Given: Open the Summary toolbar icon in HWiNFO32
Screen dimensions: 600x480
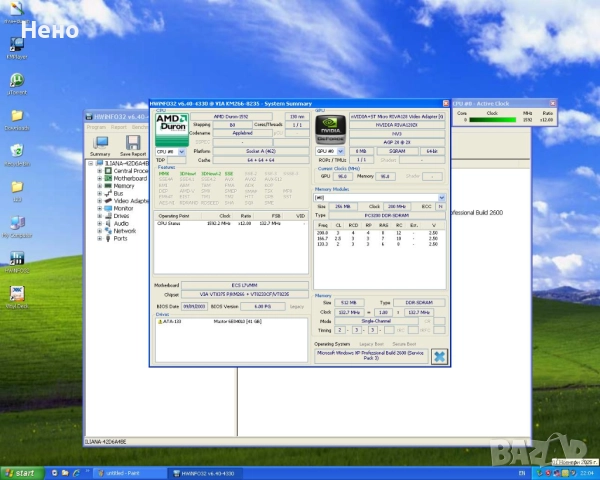Looking at the screenshot, I should [100, 146].
